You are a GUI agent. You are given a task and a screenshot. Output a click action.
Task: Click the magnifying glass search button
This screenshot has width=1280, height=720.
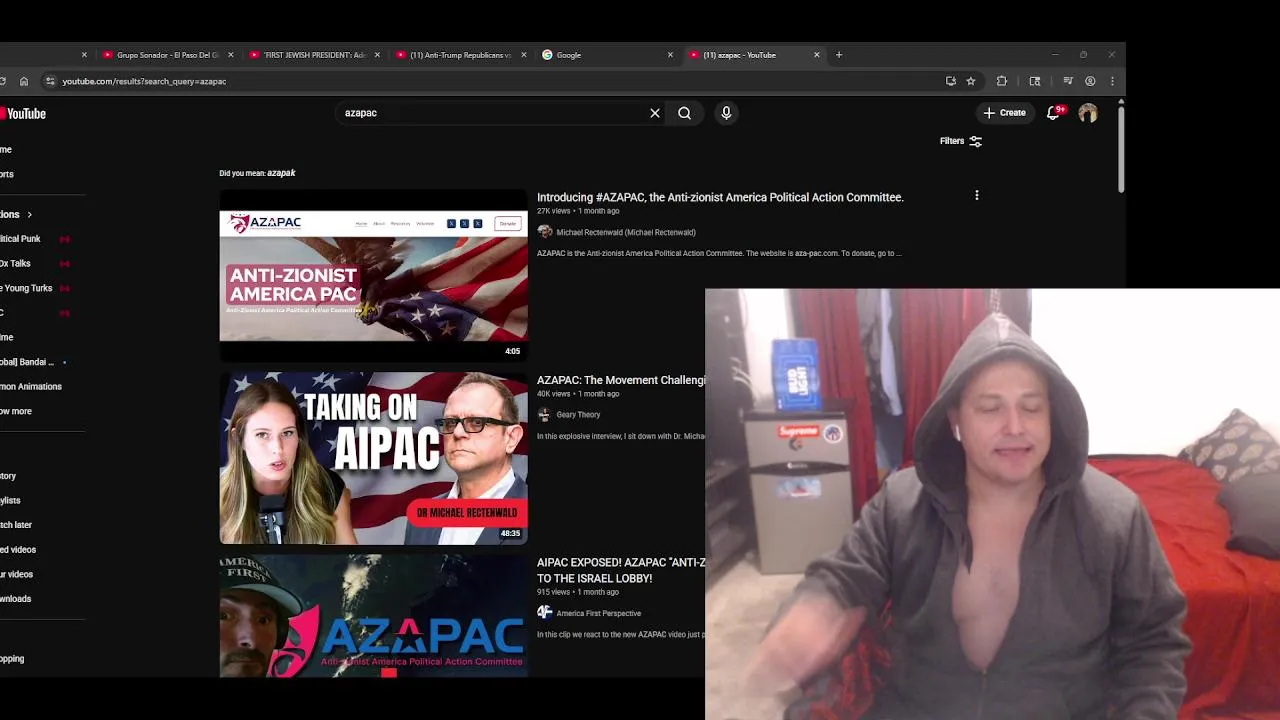click(684, 113)
